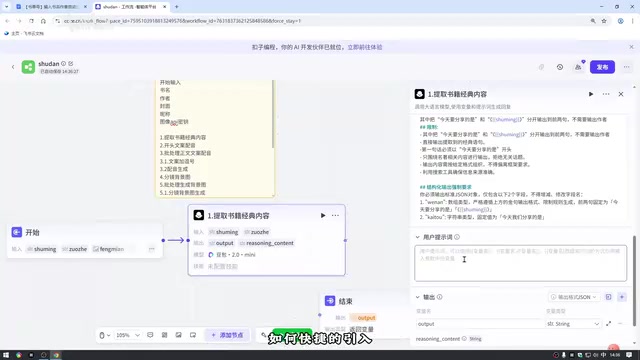Image resolution: width=640 pixels, height=360 pixels.
Task: Click the LLM node icon in panel header
Action: pos(420,94)
